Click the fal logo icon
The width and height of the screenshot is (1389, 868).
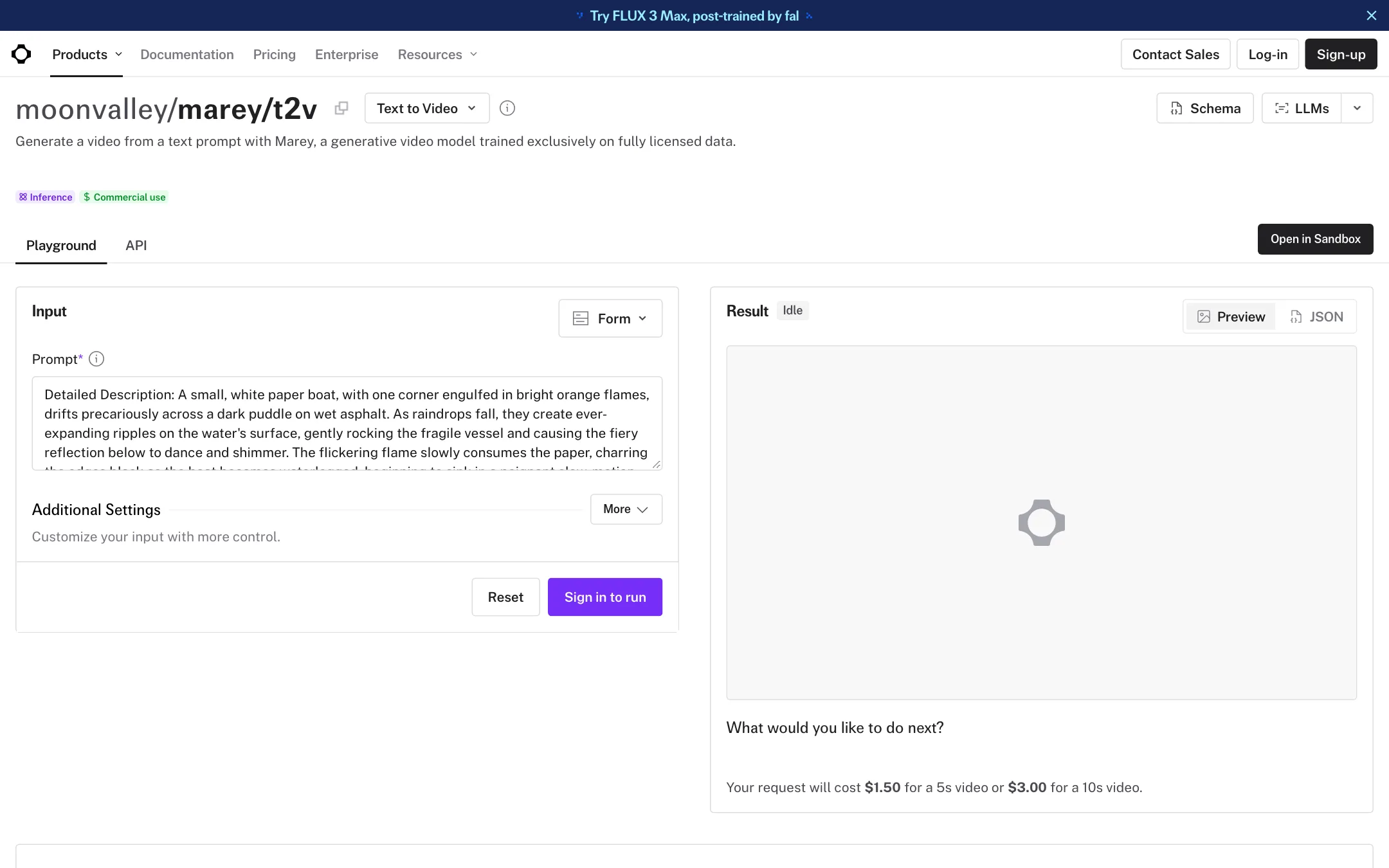21,54
